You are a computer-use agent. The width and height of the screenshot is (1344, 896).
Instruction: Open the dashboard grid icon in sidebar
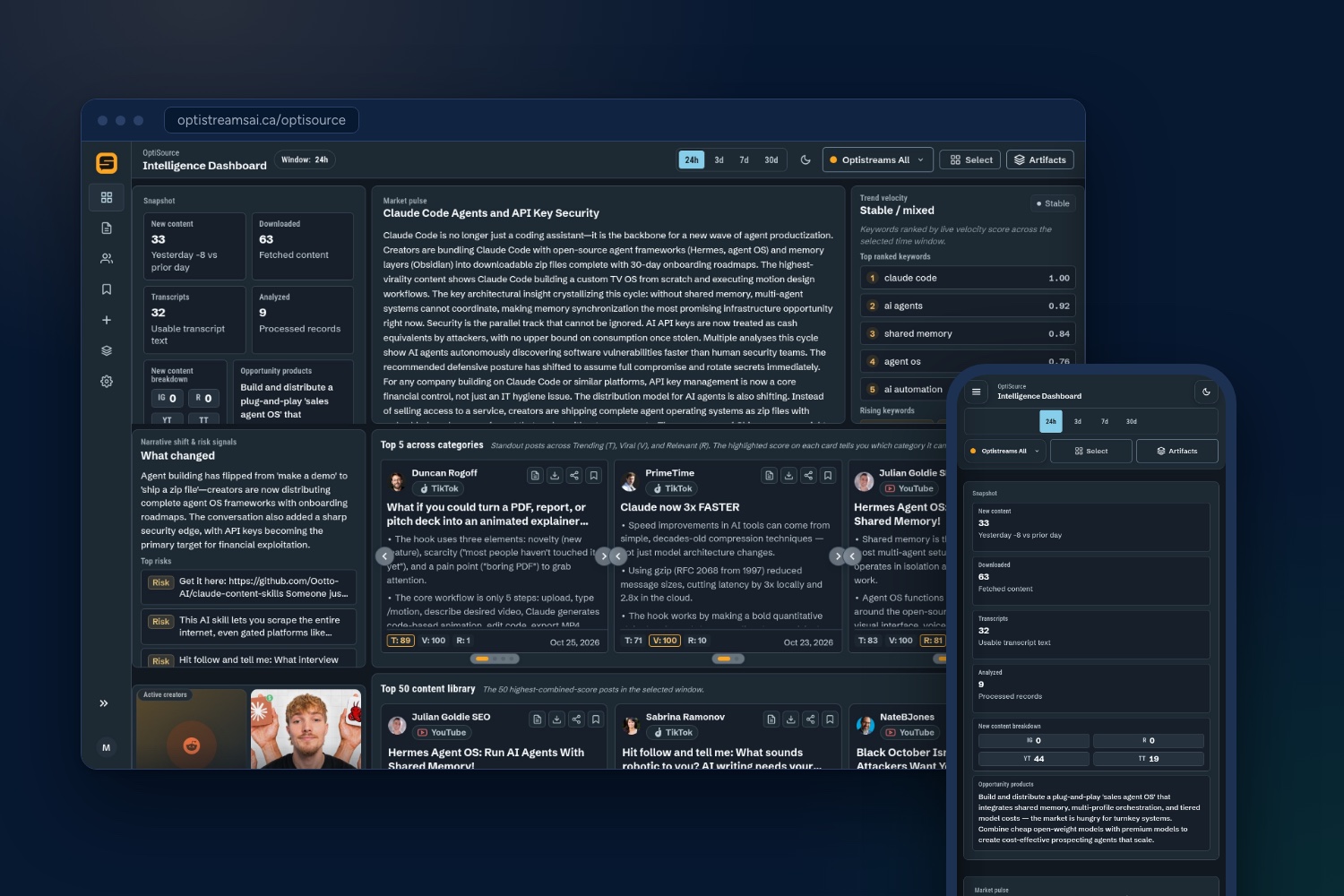[x=107, y=197]
